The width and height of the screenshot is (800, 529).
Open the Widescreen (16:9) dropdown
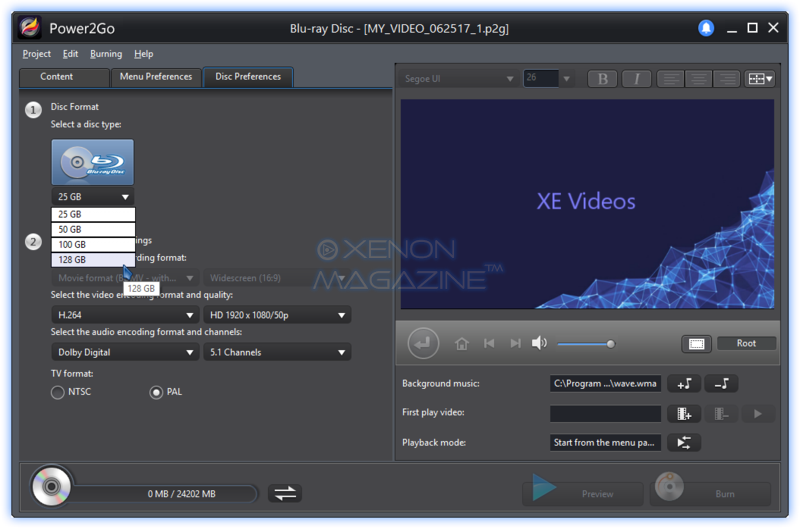click(x=277, y=278)
